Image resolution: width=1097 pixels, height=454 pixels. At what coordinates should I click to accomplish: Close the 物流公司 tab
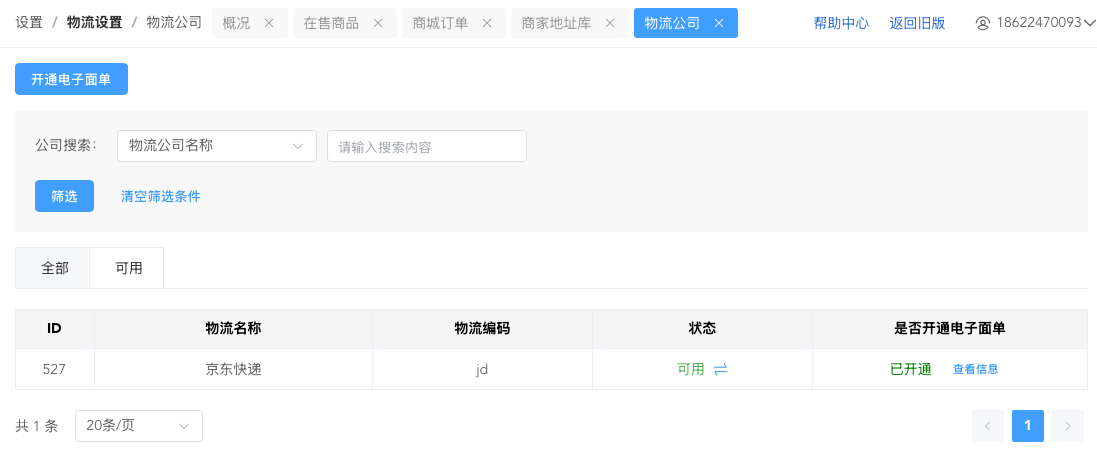(x=718, y=23)
